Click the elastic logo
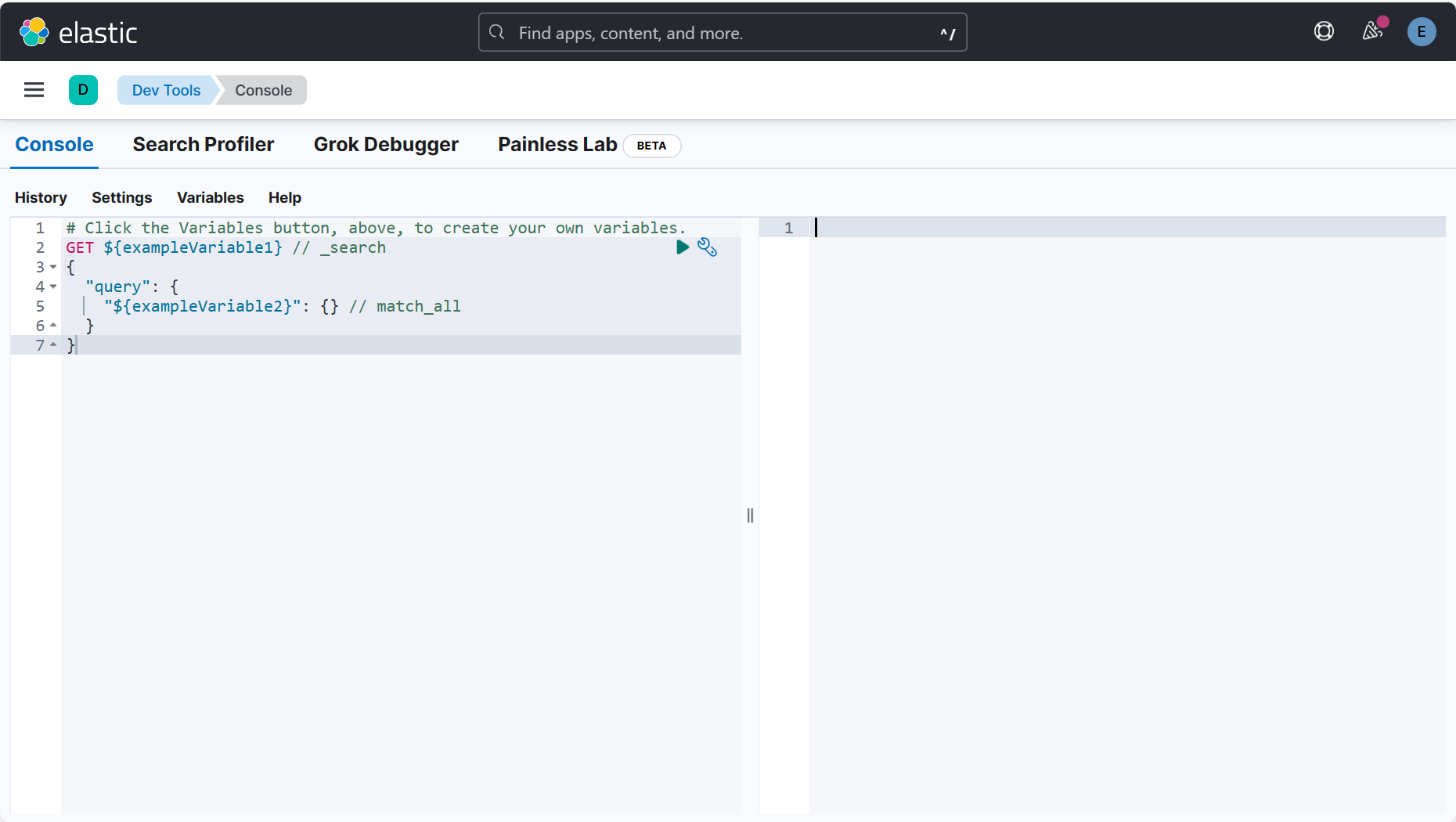The image size is (1456, 822). pos(78,31)
